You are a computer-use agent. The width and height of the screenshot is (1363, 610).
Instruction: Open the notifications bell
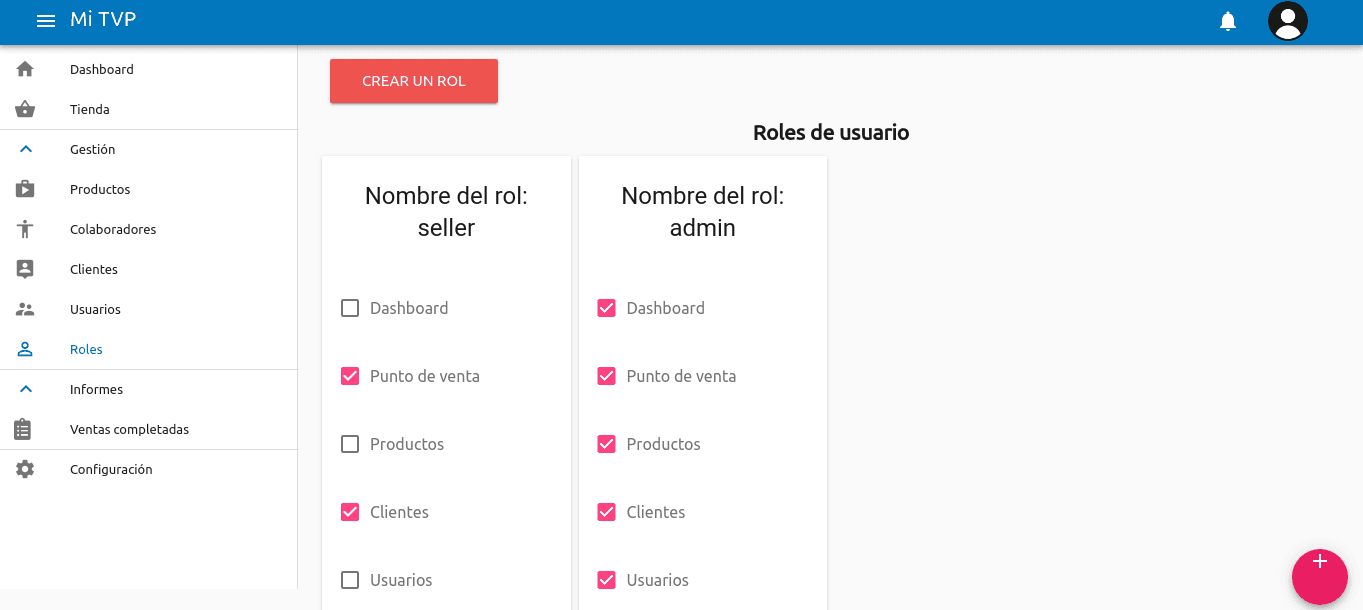click(x=1228, y=21)
